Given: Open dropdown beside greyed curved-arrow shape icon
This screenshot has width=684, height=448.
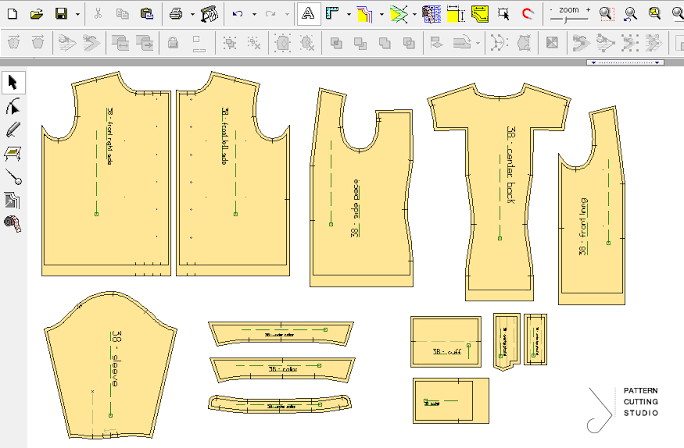Looking at the screenshot, I should [x=478, y=43].
